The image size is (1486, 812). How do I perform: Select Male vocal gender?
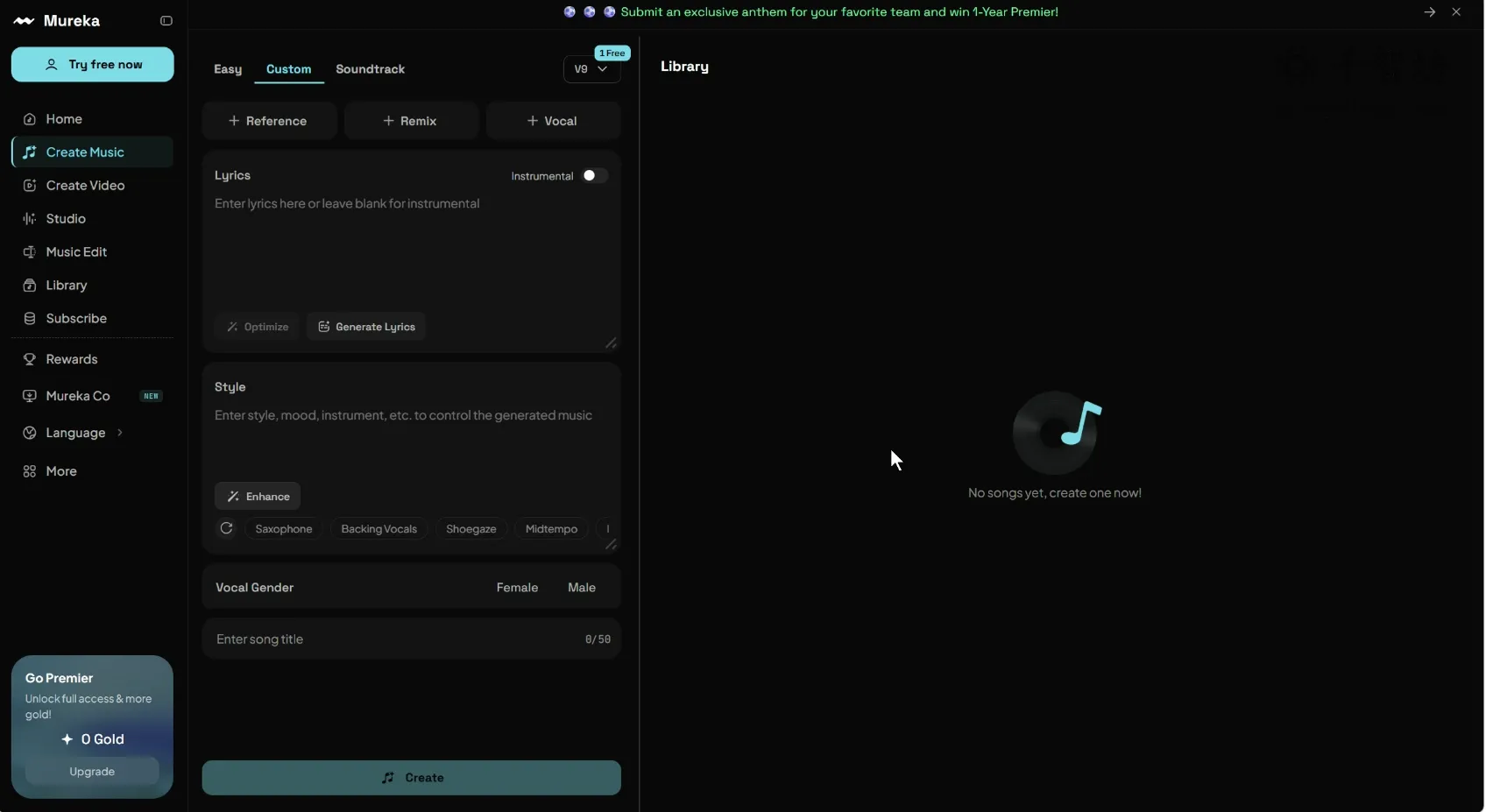pos(582,588)
